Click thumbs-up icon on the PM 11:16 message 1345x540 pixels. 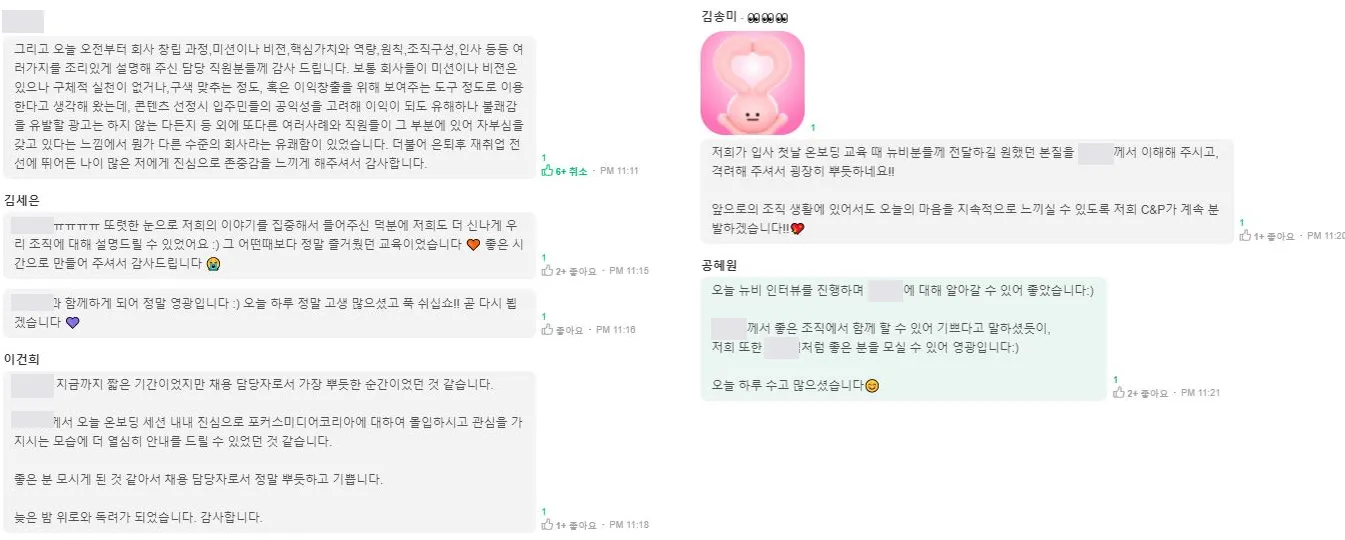point(547,329)
